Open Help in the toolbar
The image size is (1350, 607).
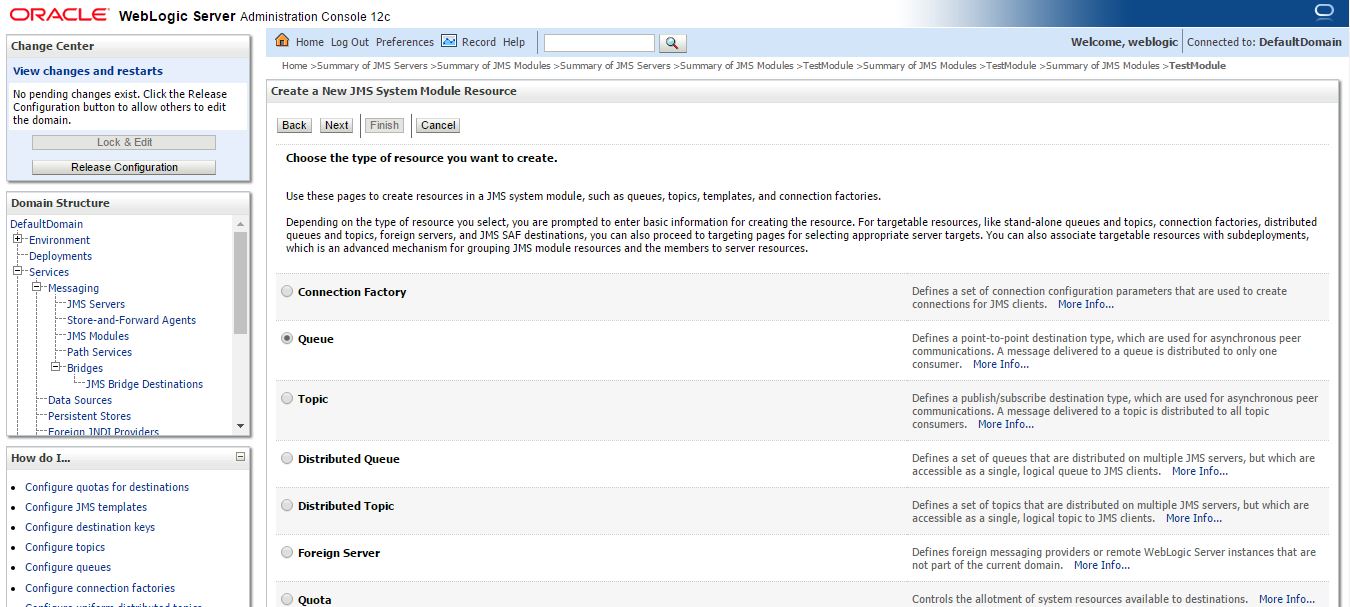pyautogui.click(x=514, y=42)
